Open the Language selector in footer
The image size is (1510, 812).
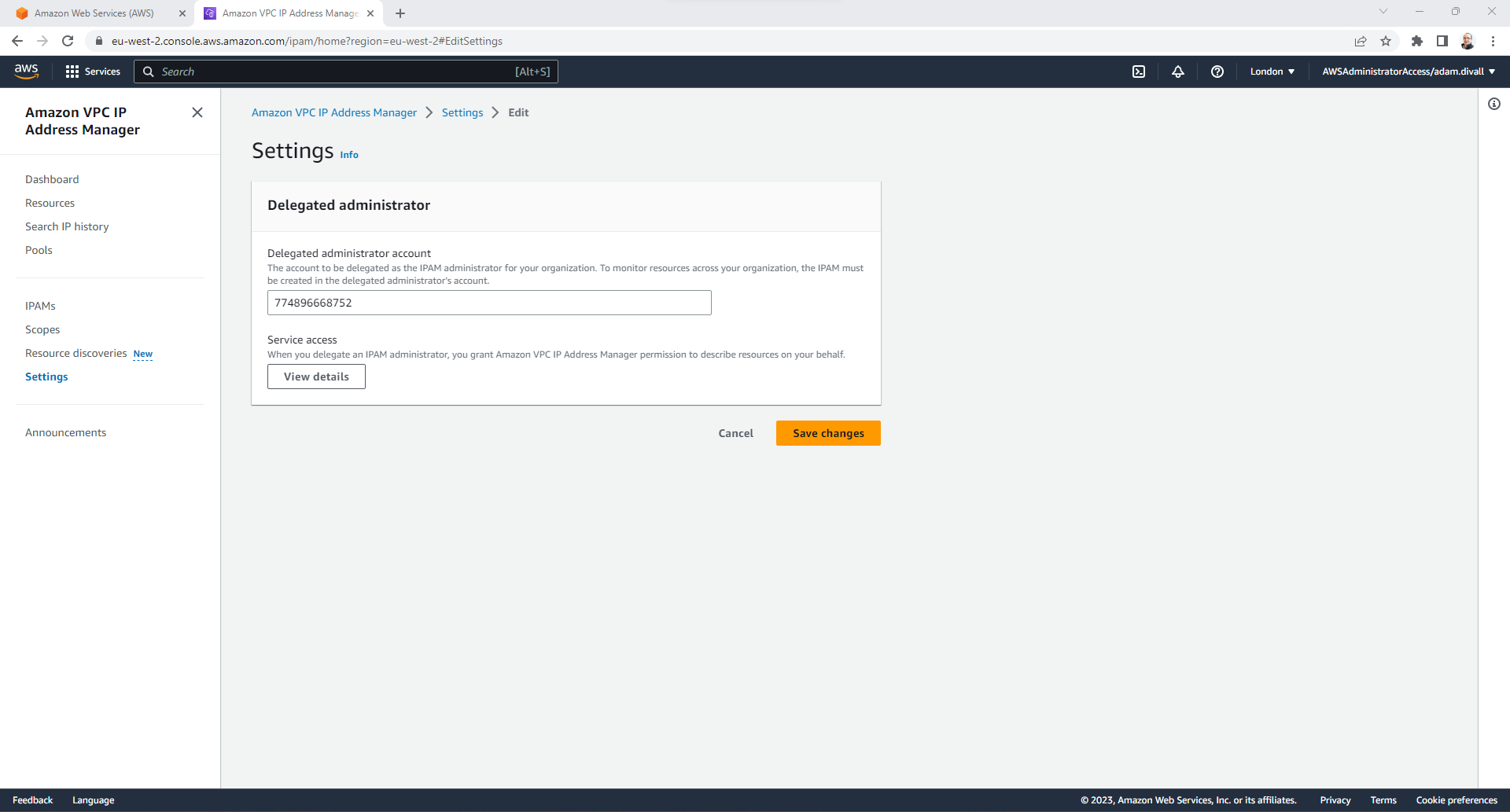tap(93, 800)
